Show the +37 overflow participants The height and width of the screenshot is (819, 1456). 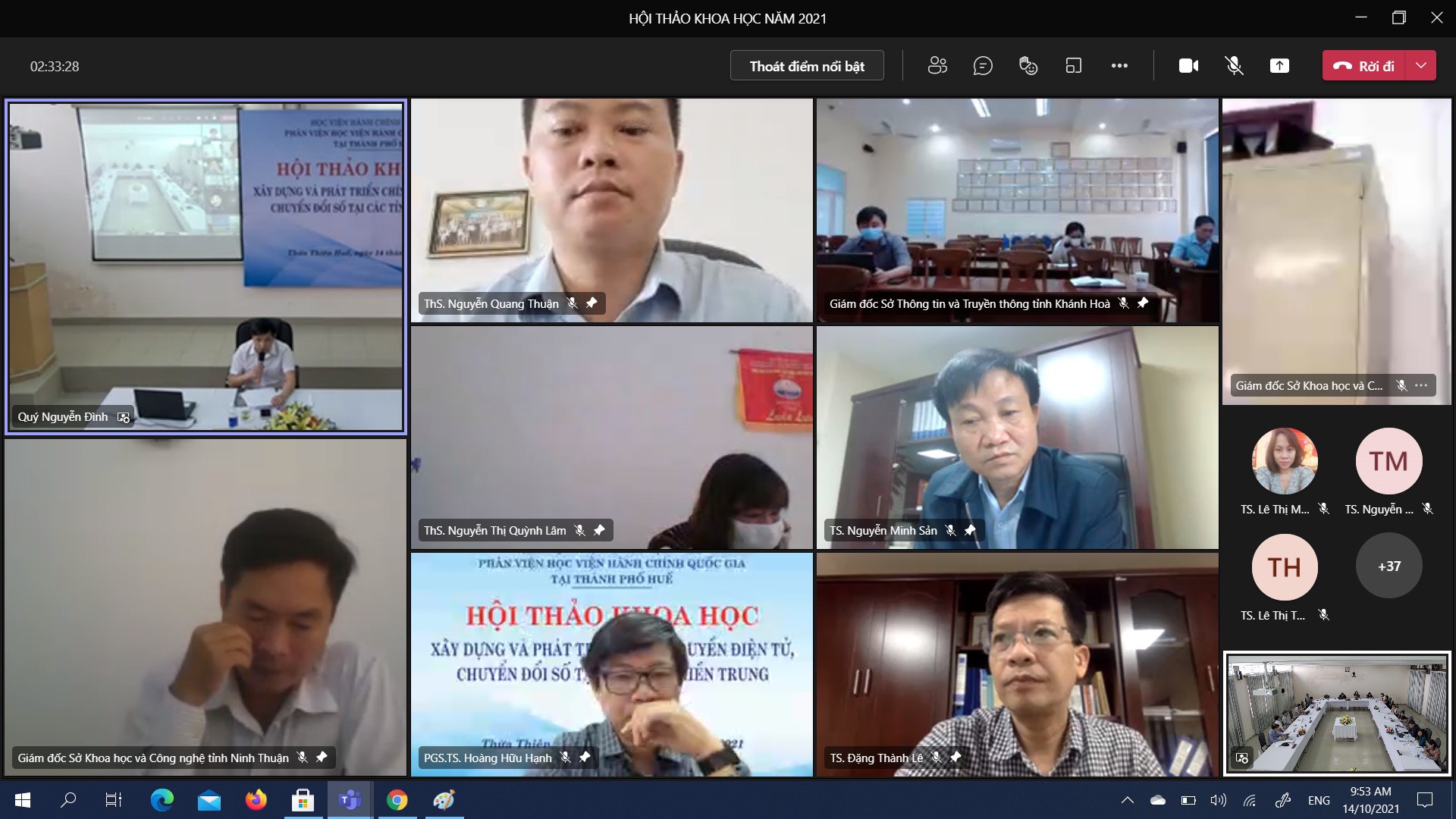click(1389, 566)
